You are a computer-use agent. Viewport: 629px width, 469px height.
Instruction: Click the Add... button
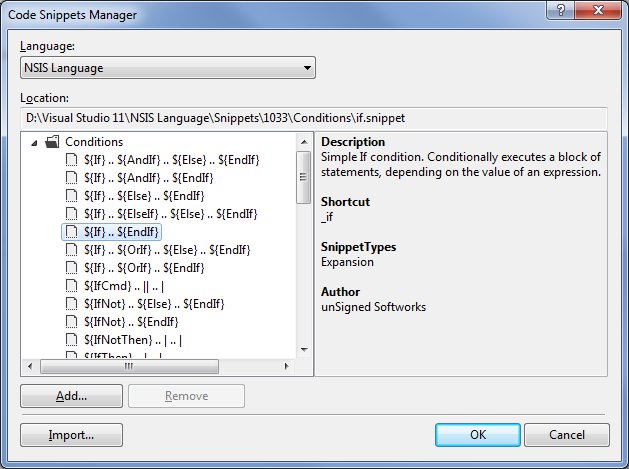coord(71,396)
